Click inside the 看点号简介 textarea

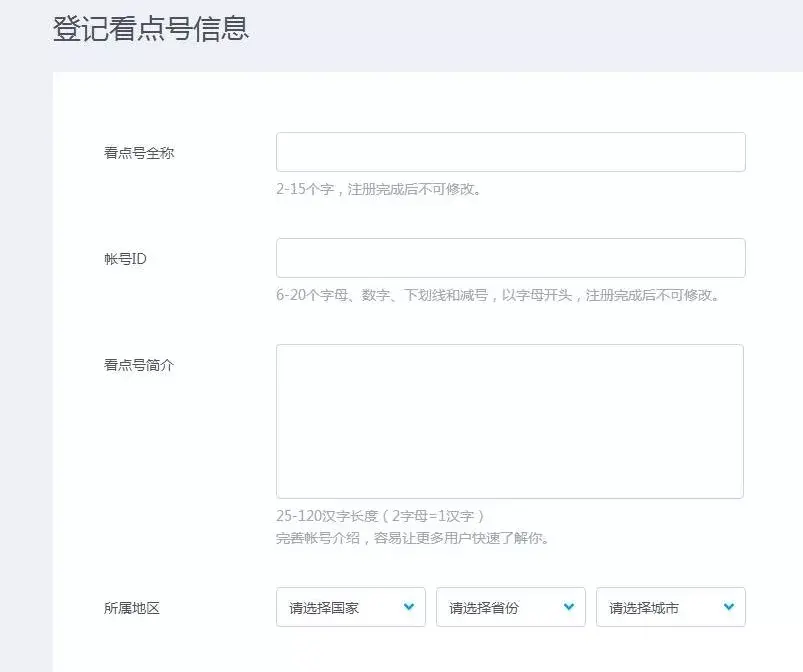point(510,422)
